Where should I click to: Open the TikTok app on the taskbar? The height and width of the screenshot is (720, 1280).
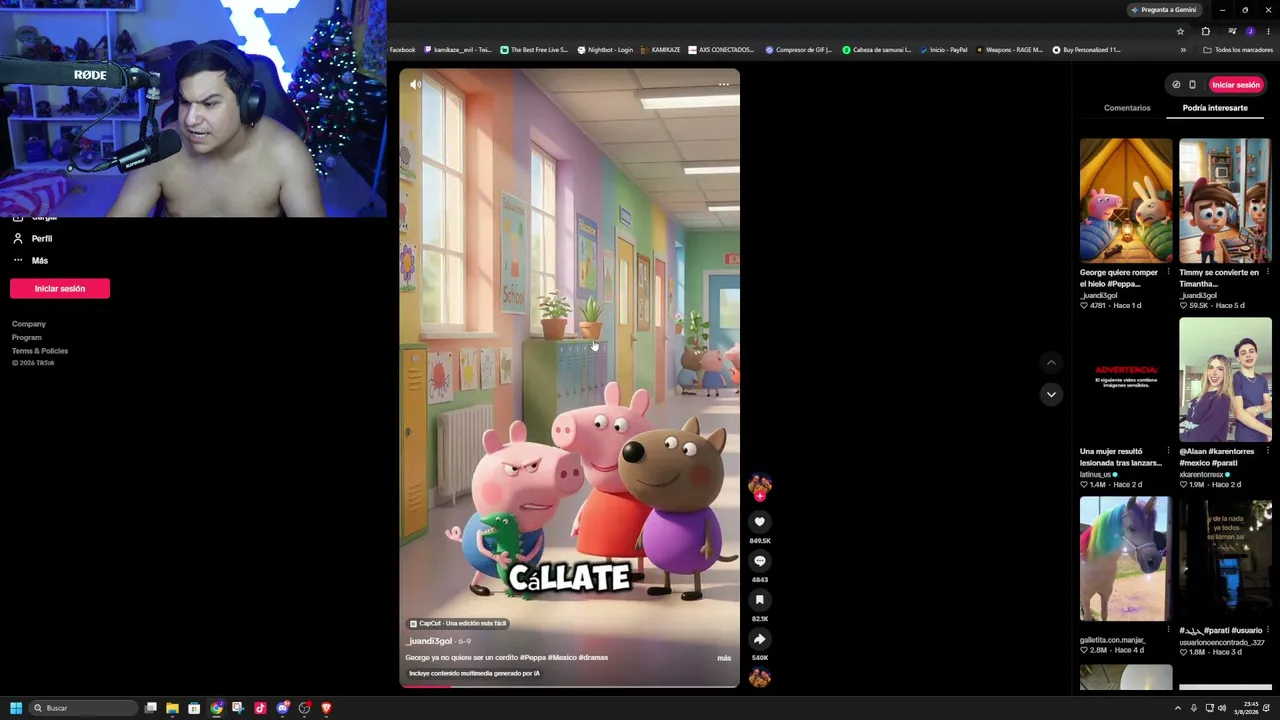(x=260, y=708)
